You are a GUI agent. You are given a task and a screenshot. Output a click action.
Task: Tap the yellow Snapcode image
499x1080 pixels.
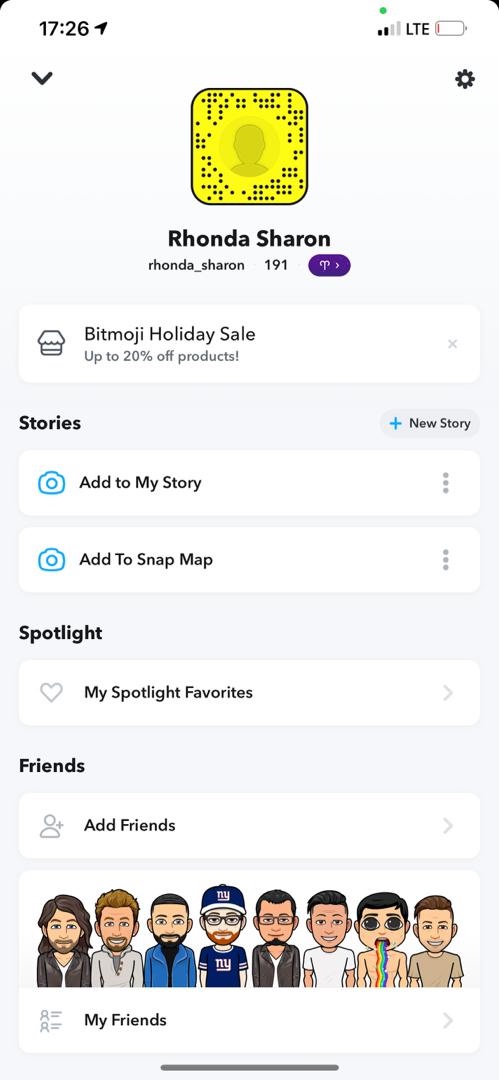[250, 146]
